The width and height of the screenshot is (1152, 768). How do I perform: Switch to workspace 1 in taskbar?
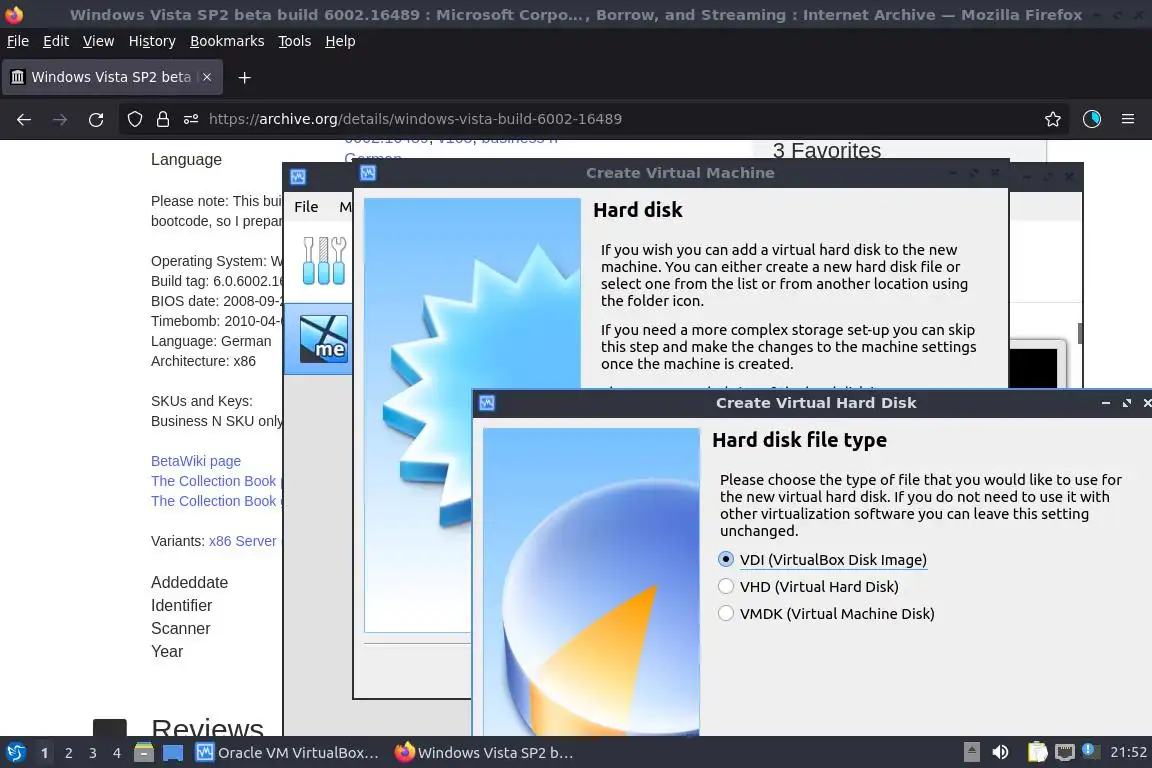tap(45, 753)
